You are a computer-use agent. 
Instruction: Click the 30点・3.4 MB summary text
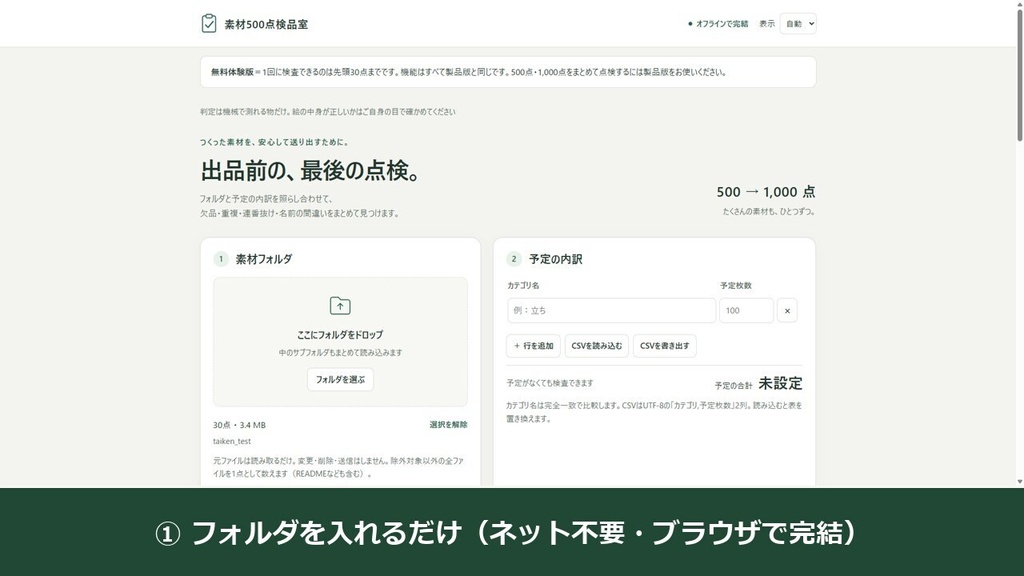click(x=239, y=424)
